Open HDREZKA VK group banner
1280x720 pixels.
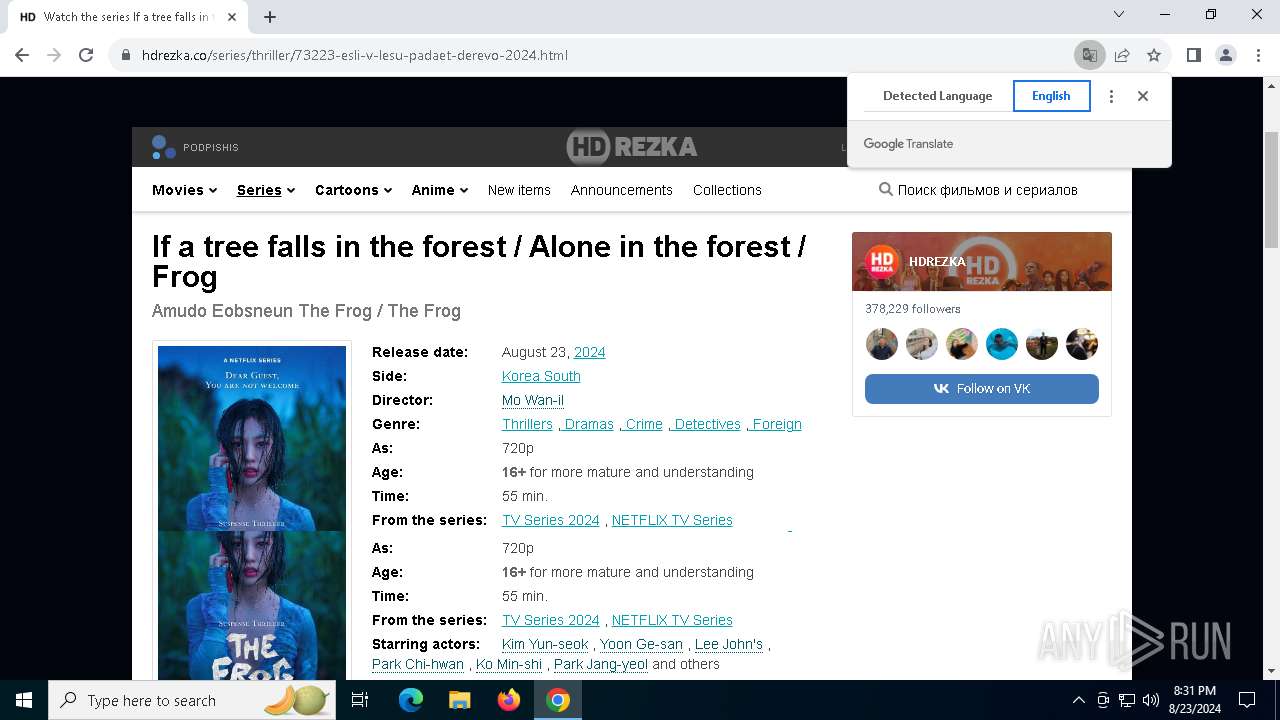tap(982, 261)
